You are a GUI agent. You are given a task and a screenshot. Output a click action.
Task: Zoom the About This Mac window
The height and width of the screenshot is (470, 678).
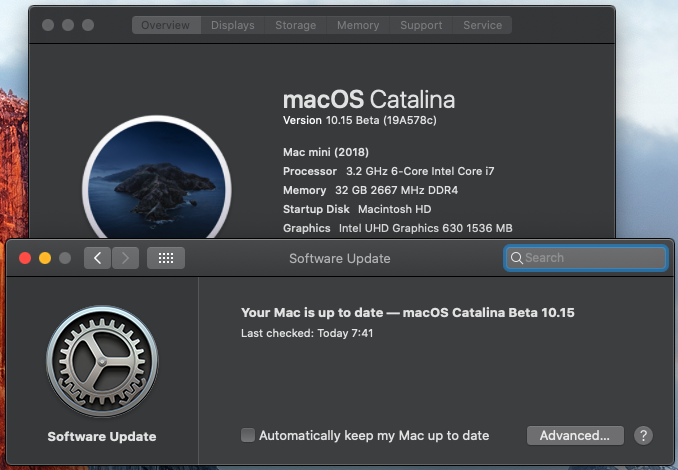pos(88,25)
